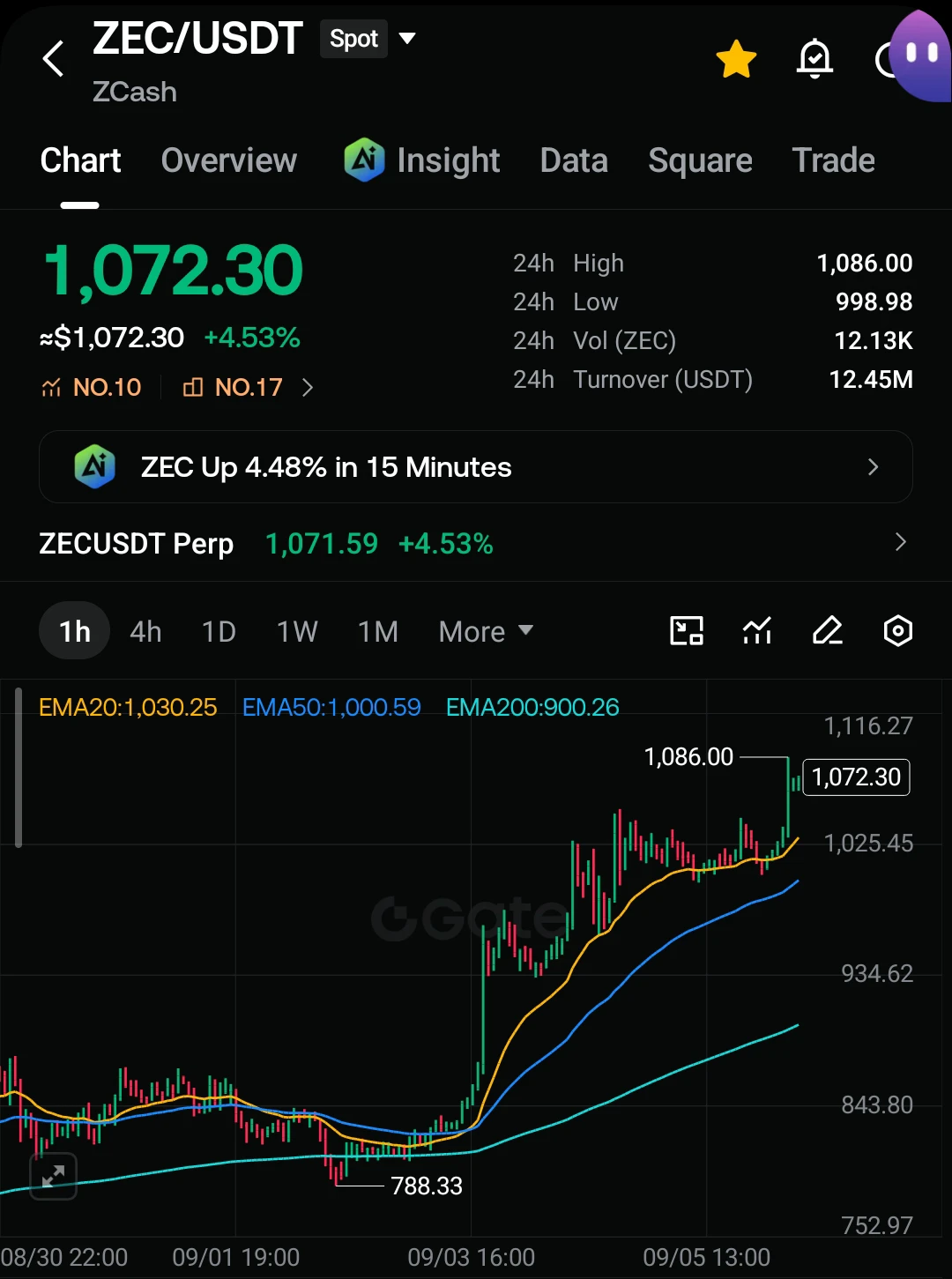The image size is (952, 1279).
Task: Tap the ≈$1,072.30 fiat value
Action: pos(112,338)
